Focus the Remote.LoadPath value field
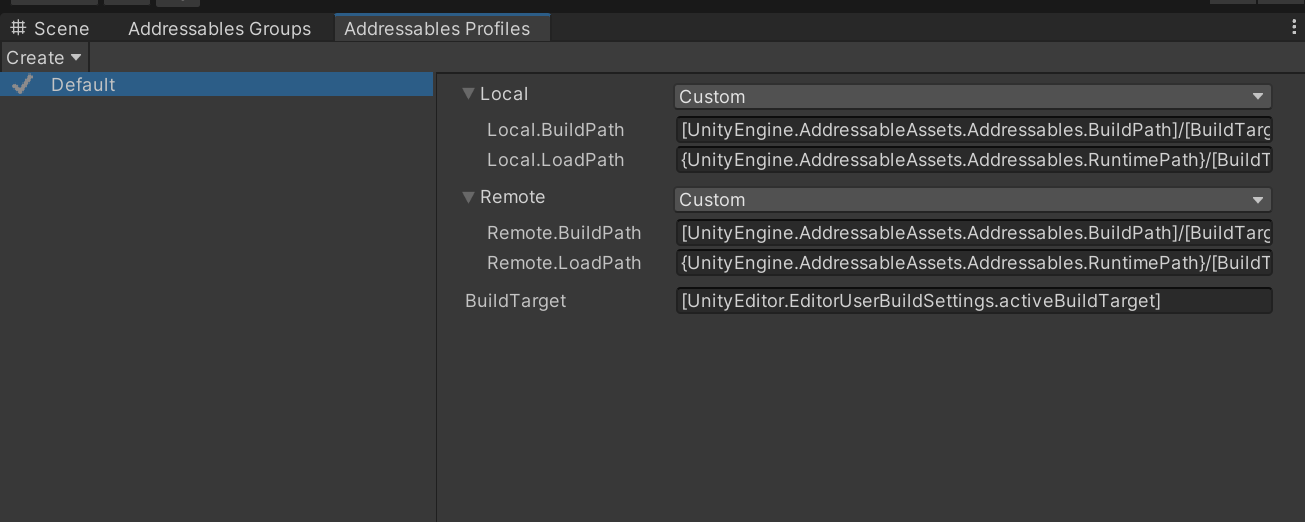 coord(973,263)
